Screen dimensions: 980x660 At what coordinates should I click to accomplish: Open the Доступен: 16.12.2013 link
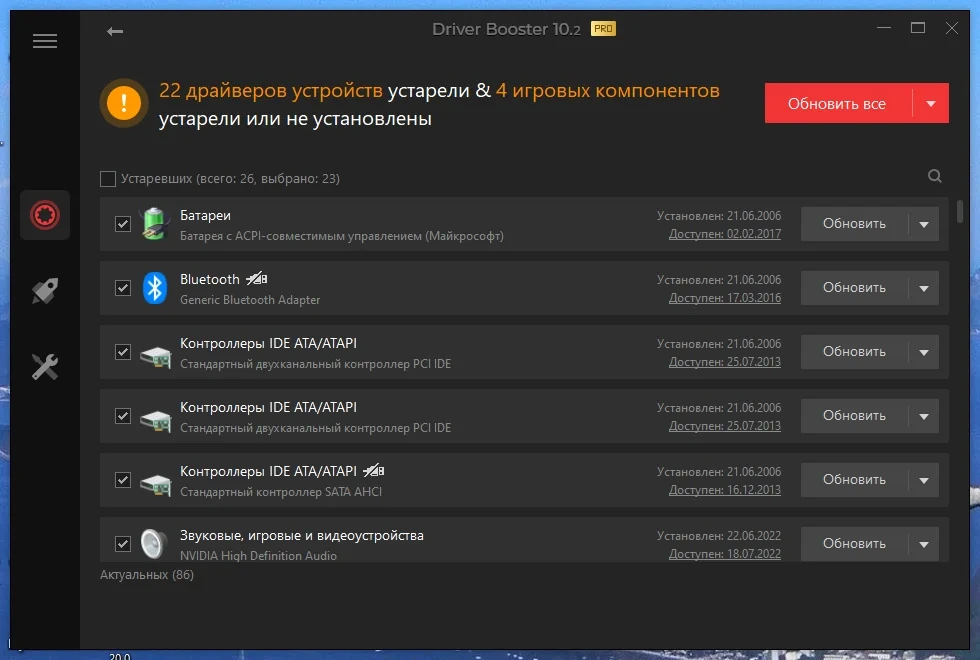pyautogui.click(x=724, y=490)
